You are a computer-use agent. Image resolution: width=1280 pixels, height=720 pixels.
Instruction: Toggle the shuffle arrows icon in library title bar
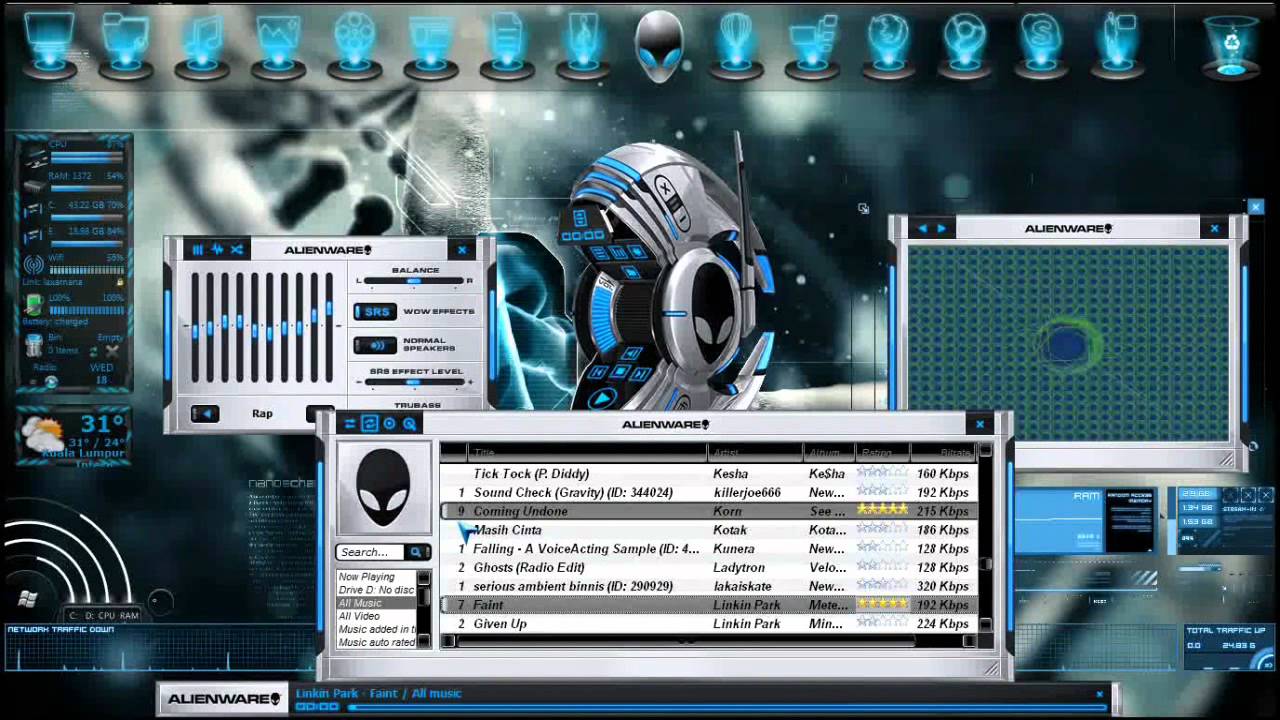click(x=350, y=424)
